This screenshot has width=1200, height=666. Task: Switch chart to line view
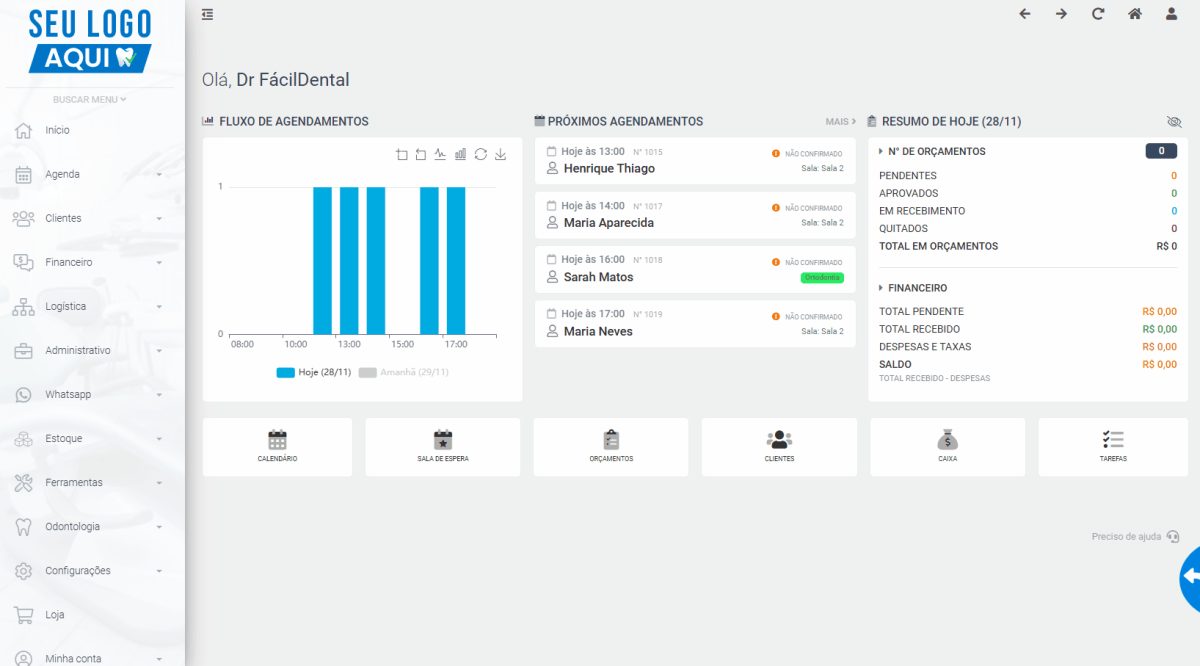440,154
